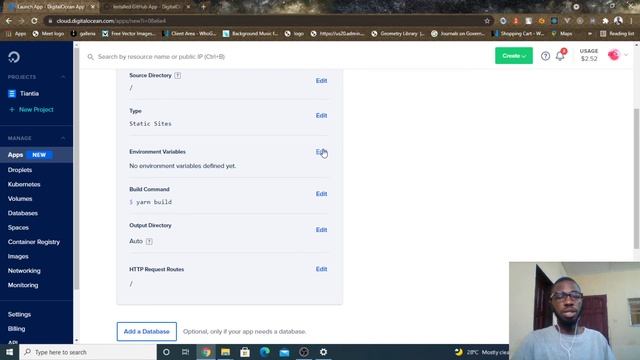
Task: Click the page vertical scrollbar
Action: tap(637, 178)
